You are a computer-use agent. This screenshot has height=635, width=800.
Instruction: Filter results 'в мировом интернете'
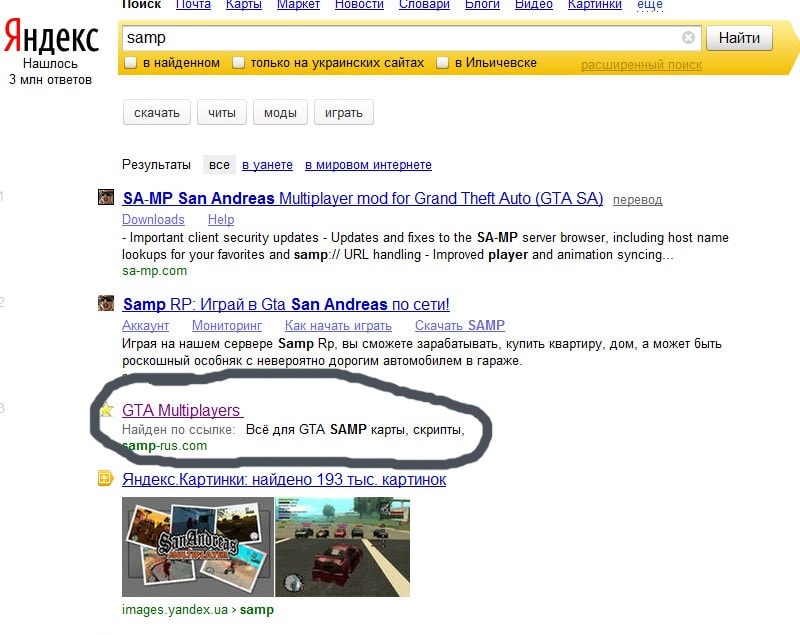368,165
